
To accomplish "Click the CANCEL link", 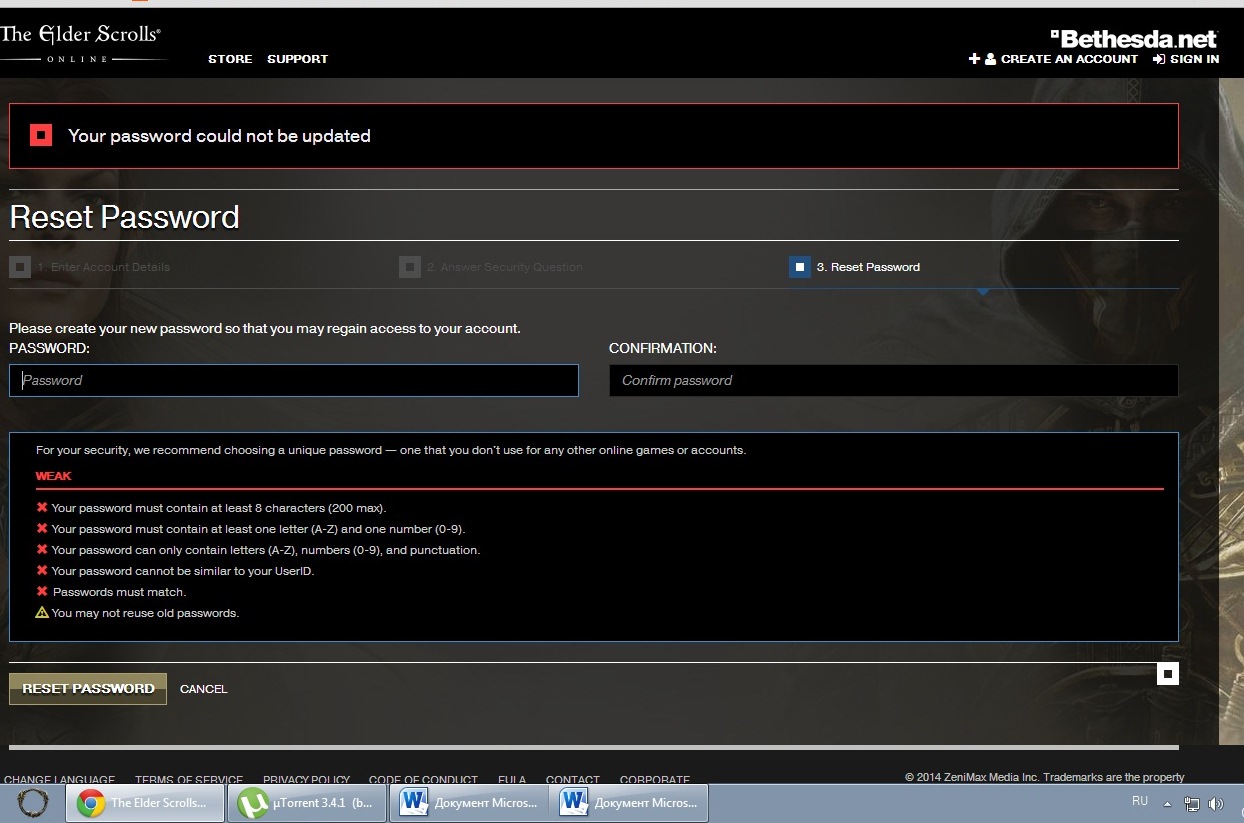I will (x=204, y=689).
